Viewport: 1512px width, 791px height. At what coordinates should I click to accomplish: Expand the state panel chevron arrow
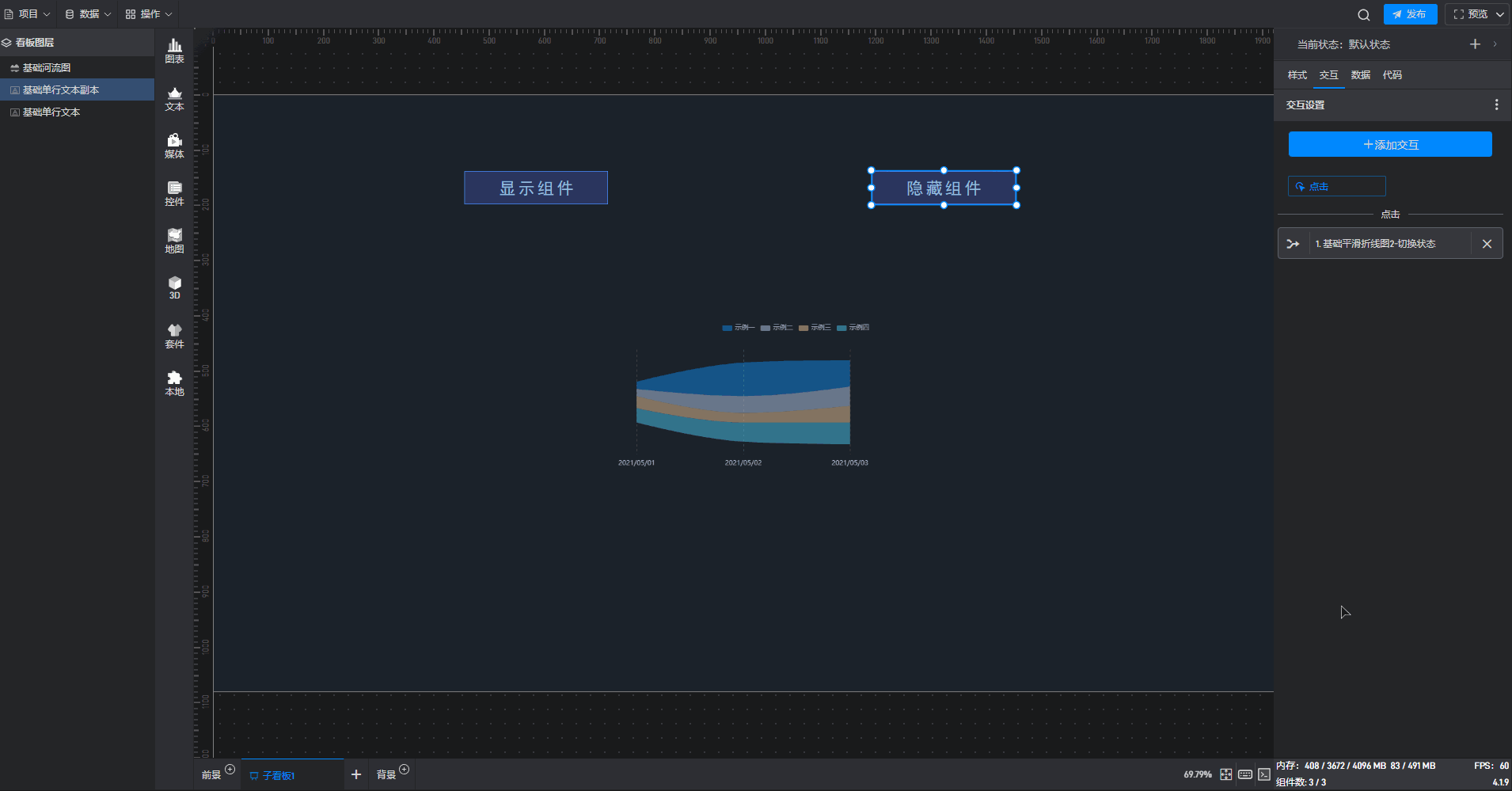point(1495,44)
